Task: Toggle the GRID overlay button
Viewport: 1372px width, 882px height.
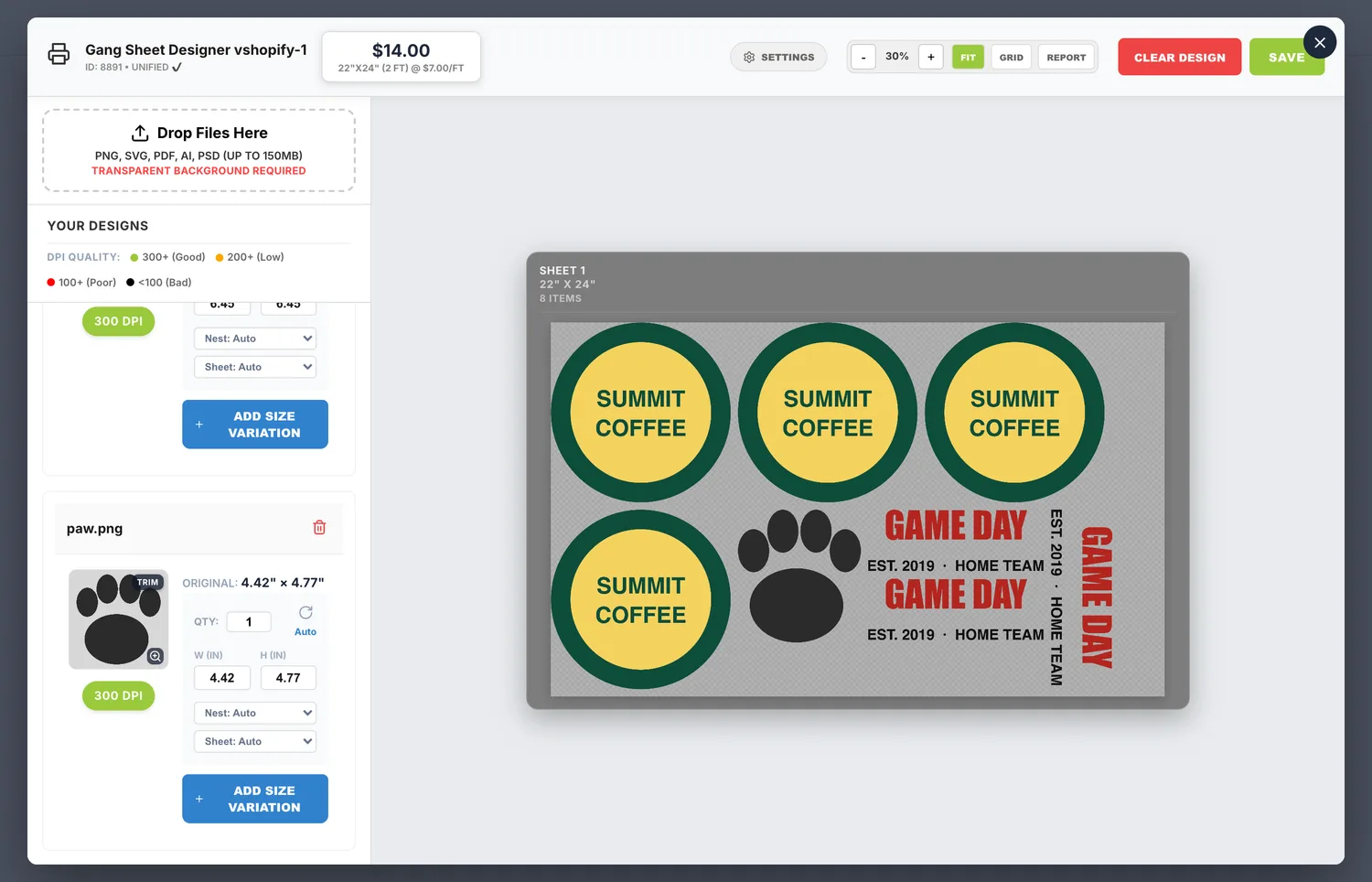Action: click(1012, 57)
